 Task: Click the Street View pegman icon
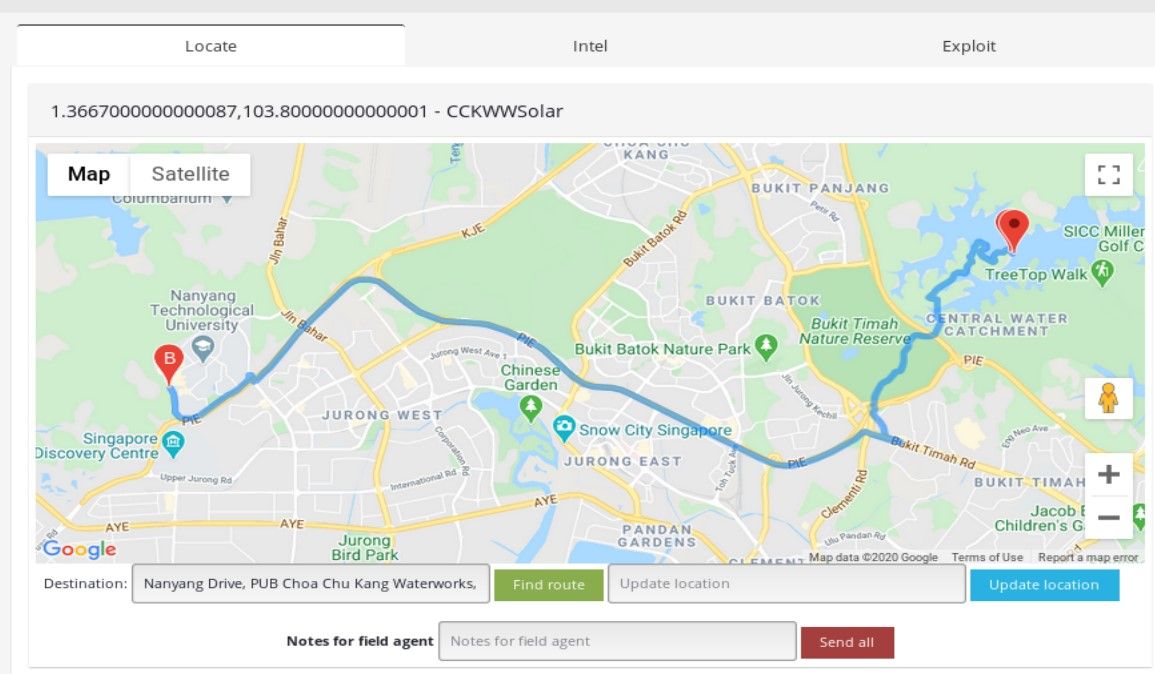click(1109, 399)
